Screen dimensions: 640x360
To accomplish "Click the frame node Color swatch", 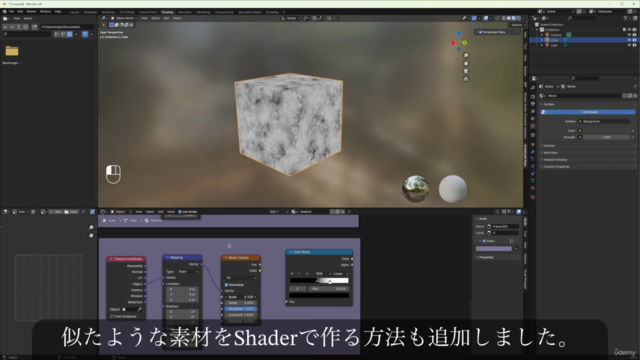I will click(x=493, y=249).
